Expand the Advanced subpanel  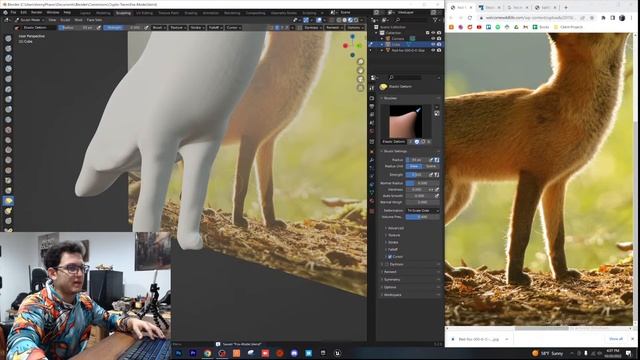tap(395, 228)
